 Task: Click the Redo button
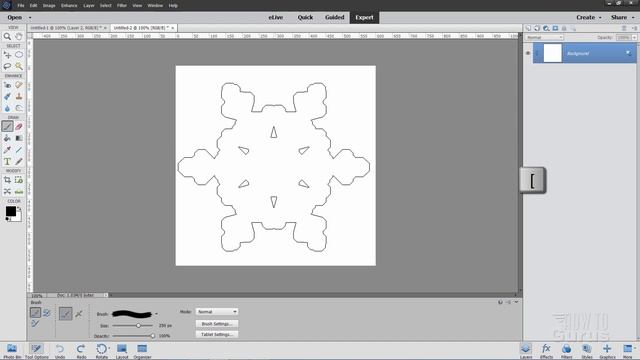pos(81,350)
